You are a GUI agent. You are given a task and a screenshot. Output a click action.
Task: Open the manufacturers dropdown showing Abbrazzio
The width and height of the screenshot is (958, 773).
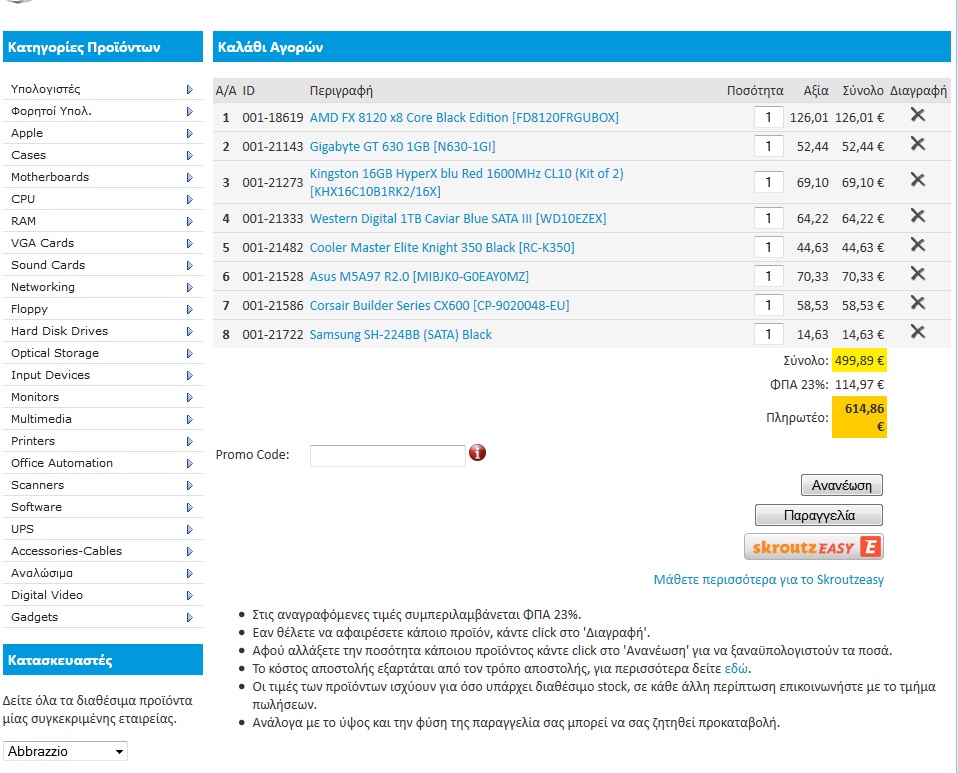click(66, 751)
